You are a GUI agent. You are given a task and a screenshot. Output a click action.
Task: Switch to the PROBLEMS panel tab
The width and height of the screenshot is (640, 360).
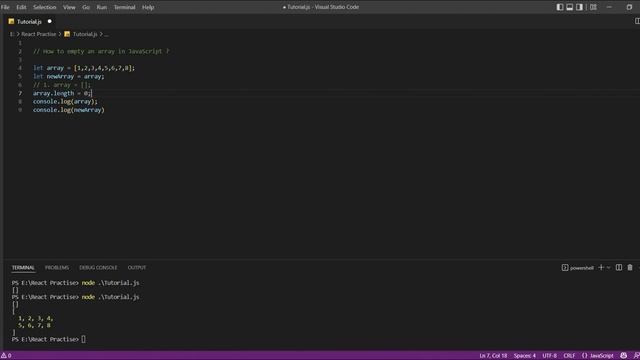pyautogui.click(x=57, y=268)
